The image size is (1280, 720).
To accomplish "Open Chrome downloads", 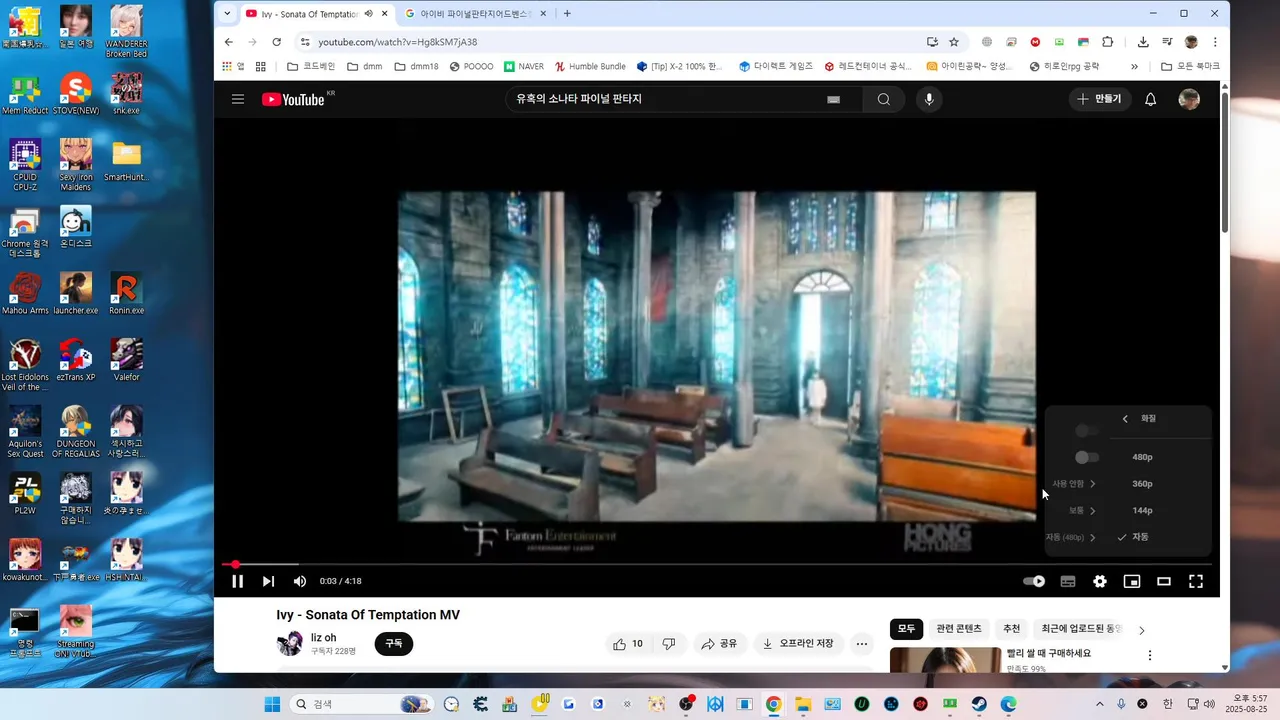I will tap(1143, 42).
